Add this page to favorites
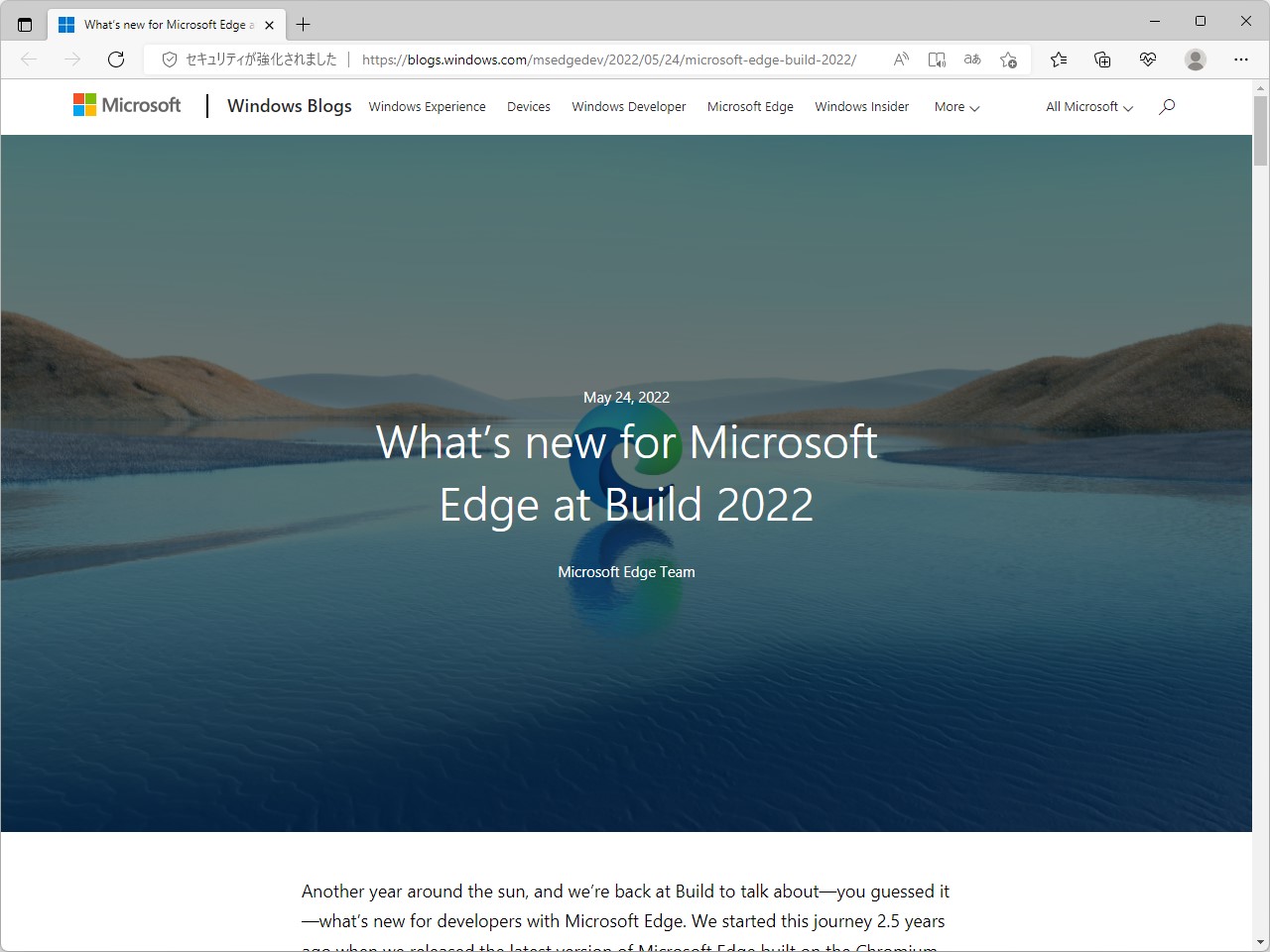Viewport: 1270px width, 952px height. click(x=1008, y=59)
